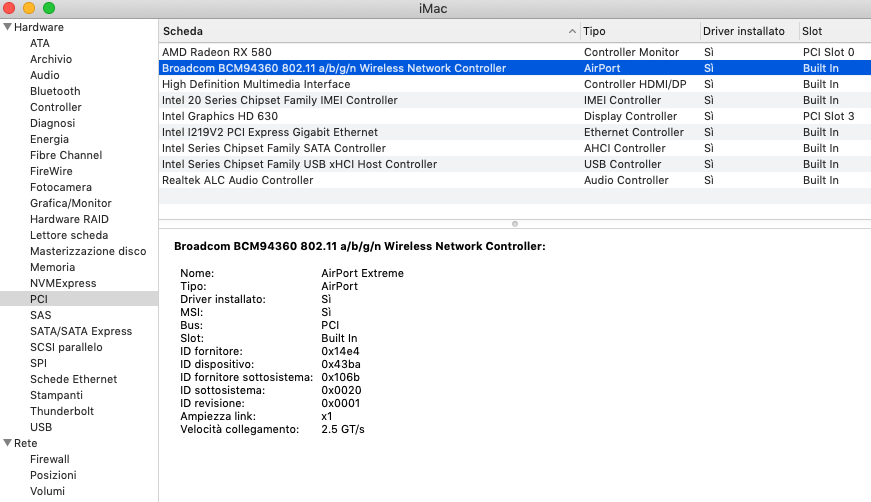Select Realtek ALC Audio Controller row

(x=515, y=180)
